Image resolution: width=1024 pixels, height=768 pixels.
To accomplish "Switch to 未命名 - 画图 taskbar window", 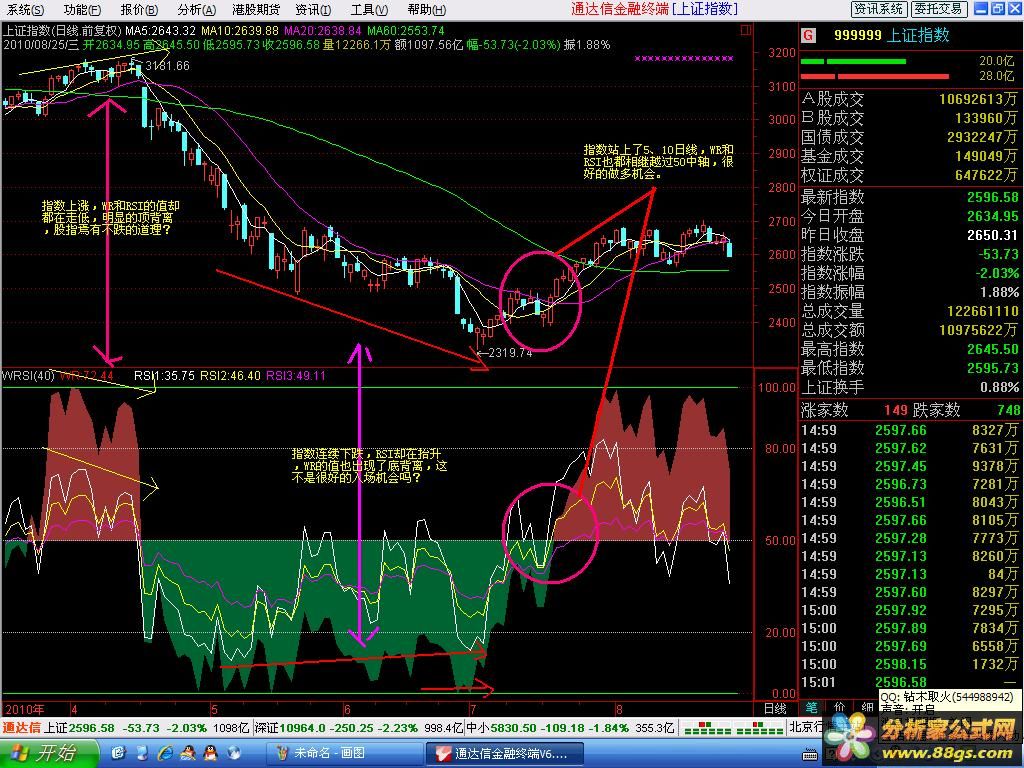I will click(344, 753).
